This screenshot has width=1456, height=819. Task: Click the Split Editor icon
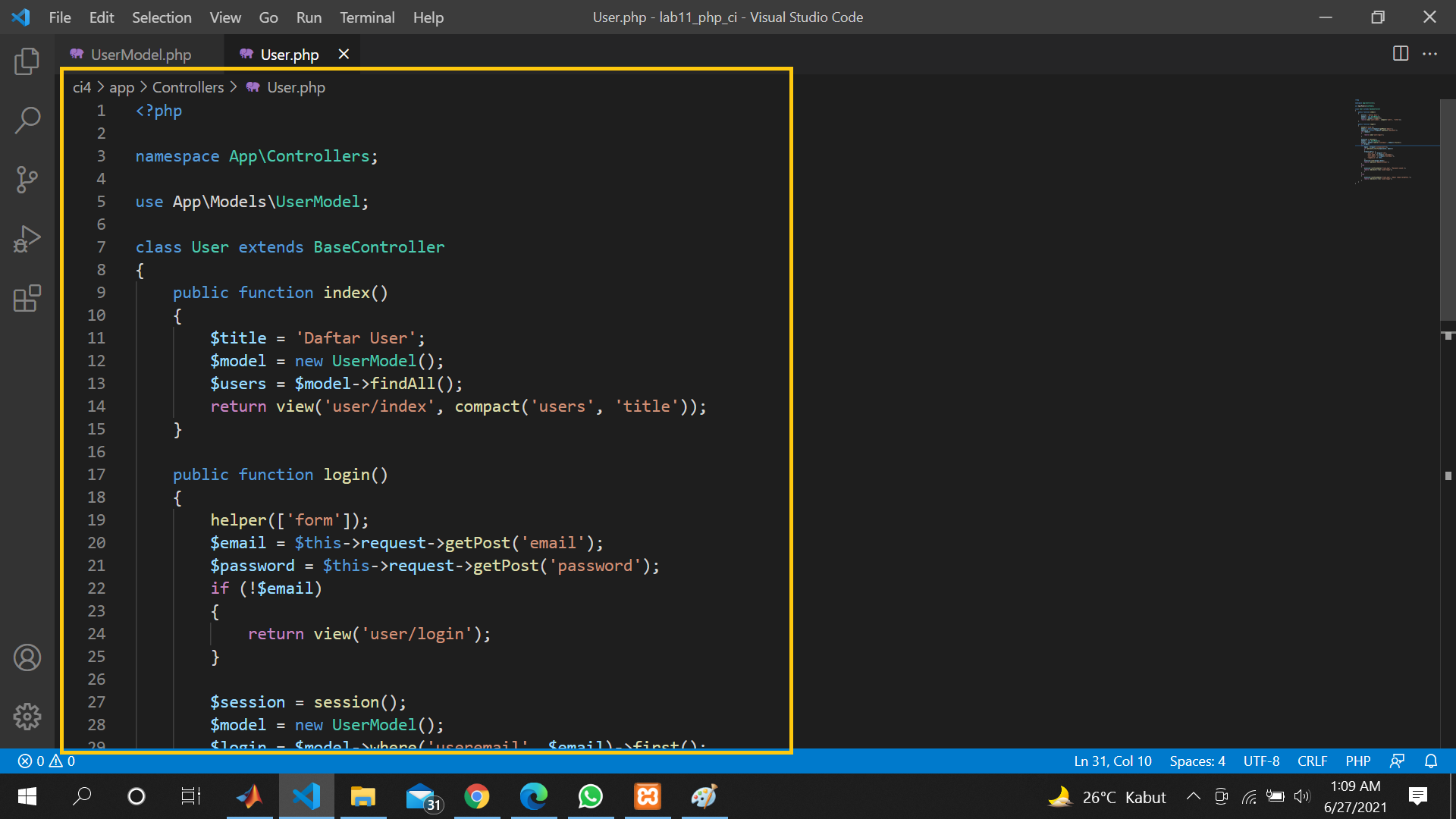1399,54
